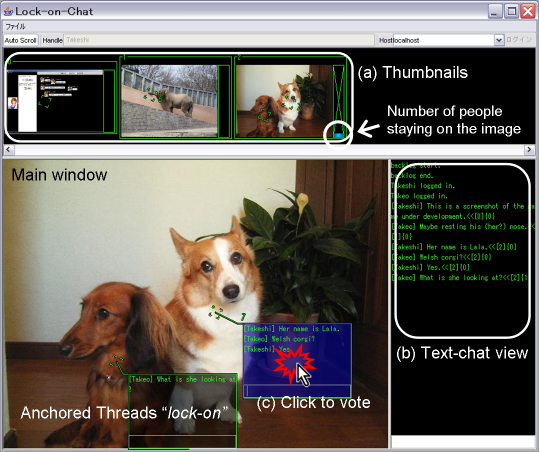Click the Host localhost combo box field
The image size is (539, 452).
[443, 40]
